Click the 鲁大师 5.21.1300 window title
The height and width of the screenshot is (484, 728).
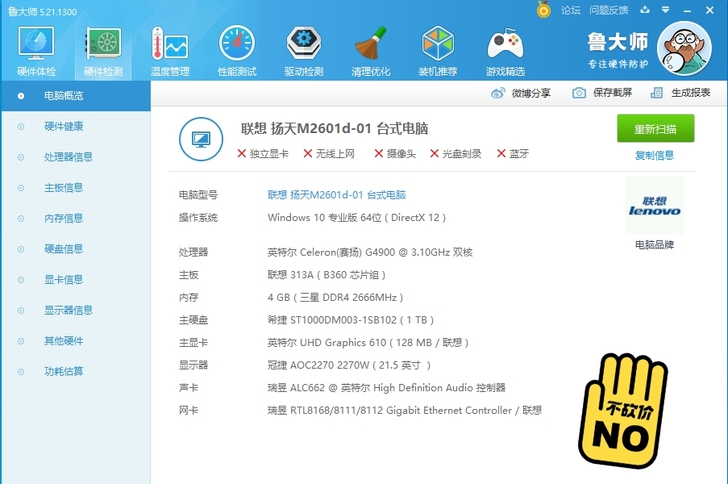42,12
